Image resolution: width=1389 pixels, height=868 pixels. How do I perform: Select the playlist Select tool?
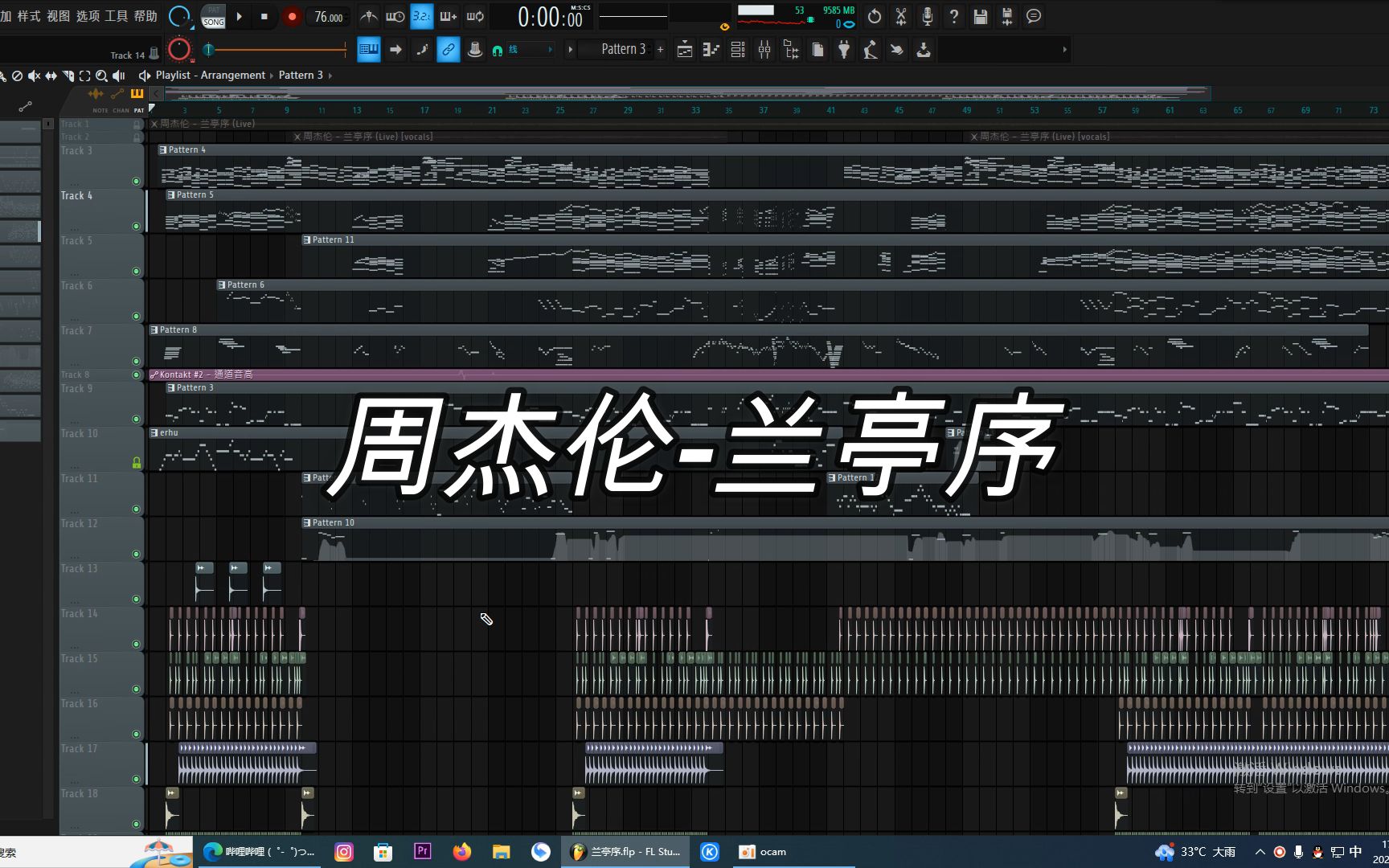84,76
